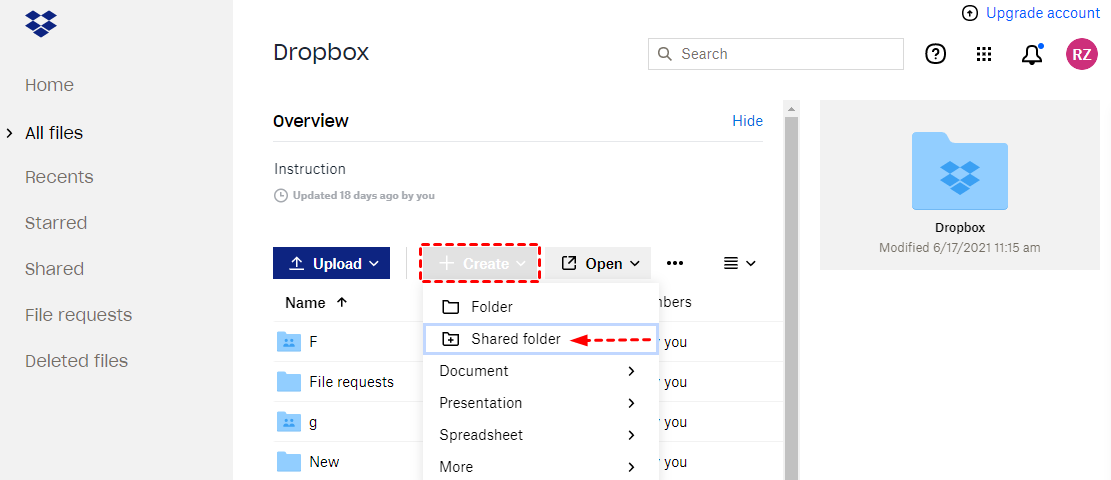Click the Search input field
The image size is (1111, 480).
[x=785, y=54]
